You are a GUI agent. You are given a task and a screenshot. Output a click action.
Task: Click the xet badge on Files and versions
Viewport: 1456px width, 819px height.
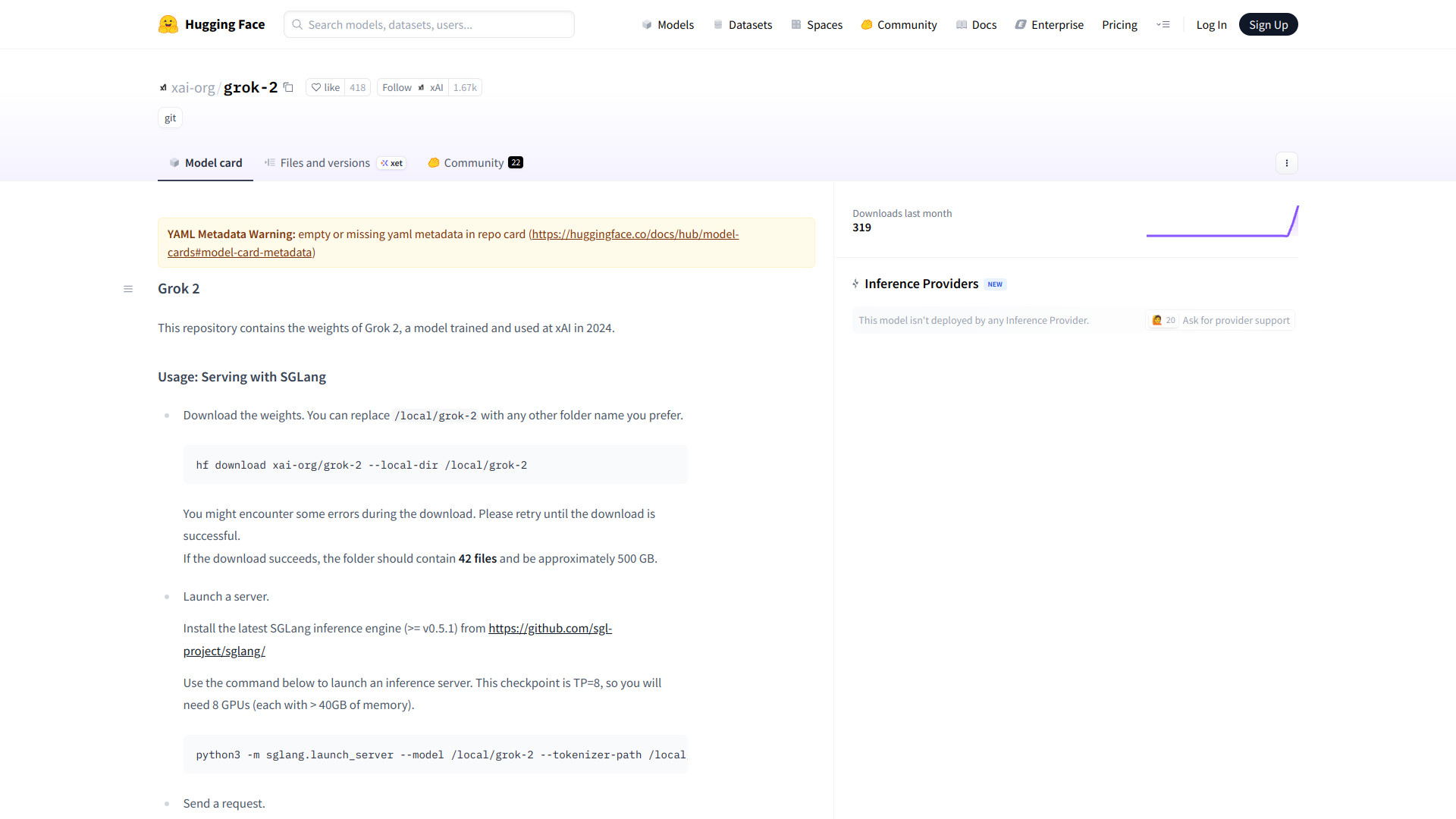coord(391,163)
